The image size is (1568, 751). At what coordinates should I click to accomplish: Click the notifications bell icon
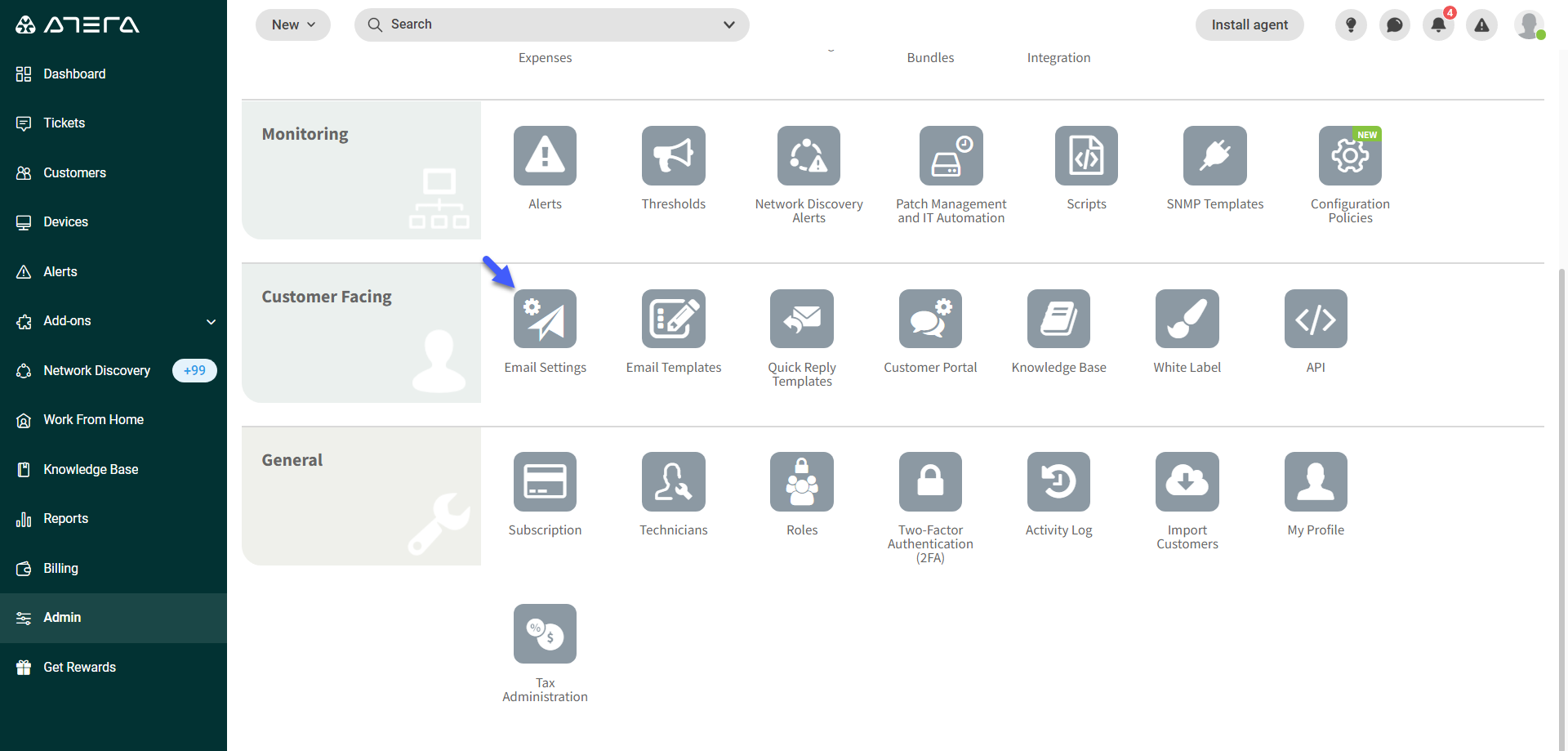(1438, 25)
